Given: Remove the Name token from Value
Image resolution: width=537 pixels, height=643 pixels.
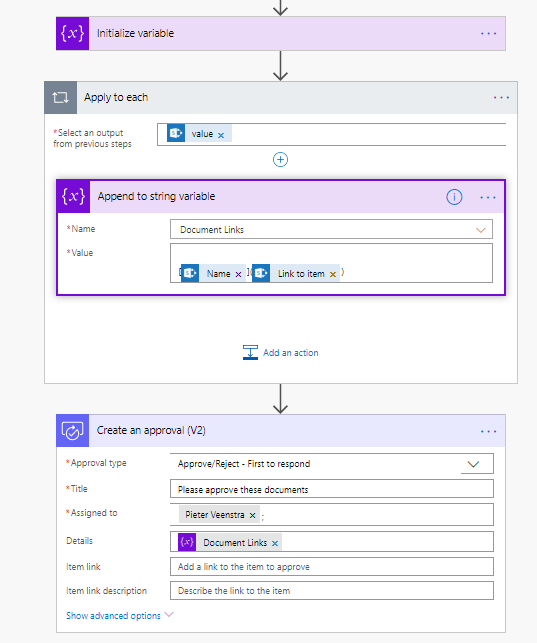Looking at the screenshot, I should tap(238, 274).
